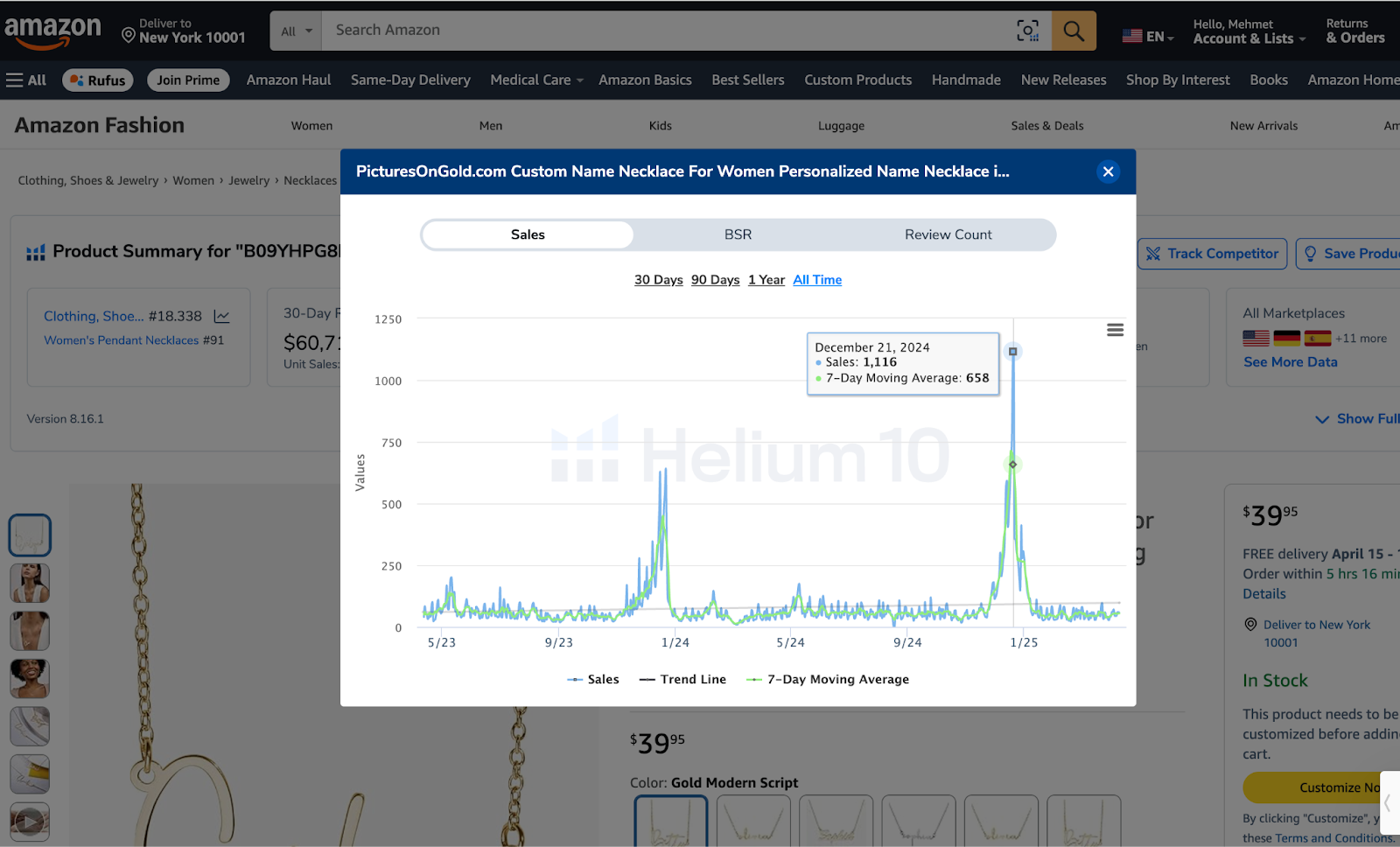Open BSR chart icon beside #18,338
1400x847 pixels.
click(x=222, y=316)
